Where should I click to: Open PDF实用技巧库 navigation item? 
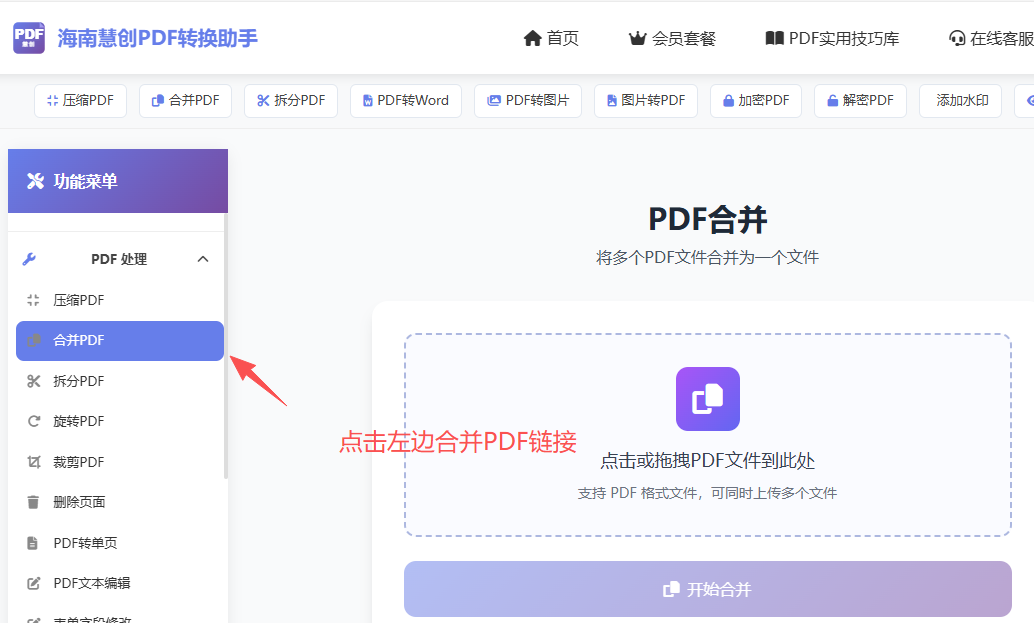[843, 38]
